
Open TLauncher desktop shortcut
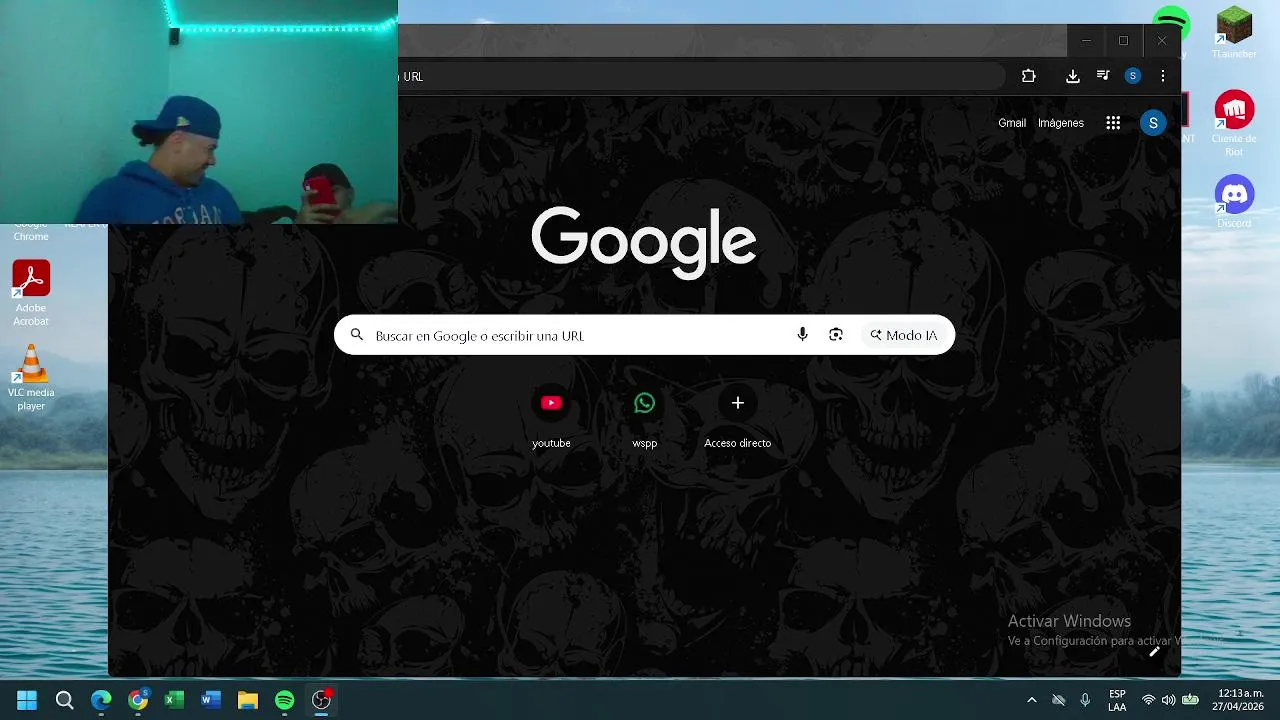coord(1234,33)
